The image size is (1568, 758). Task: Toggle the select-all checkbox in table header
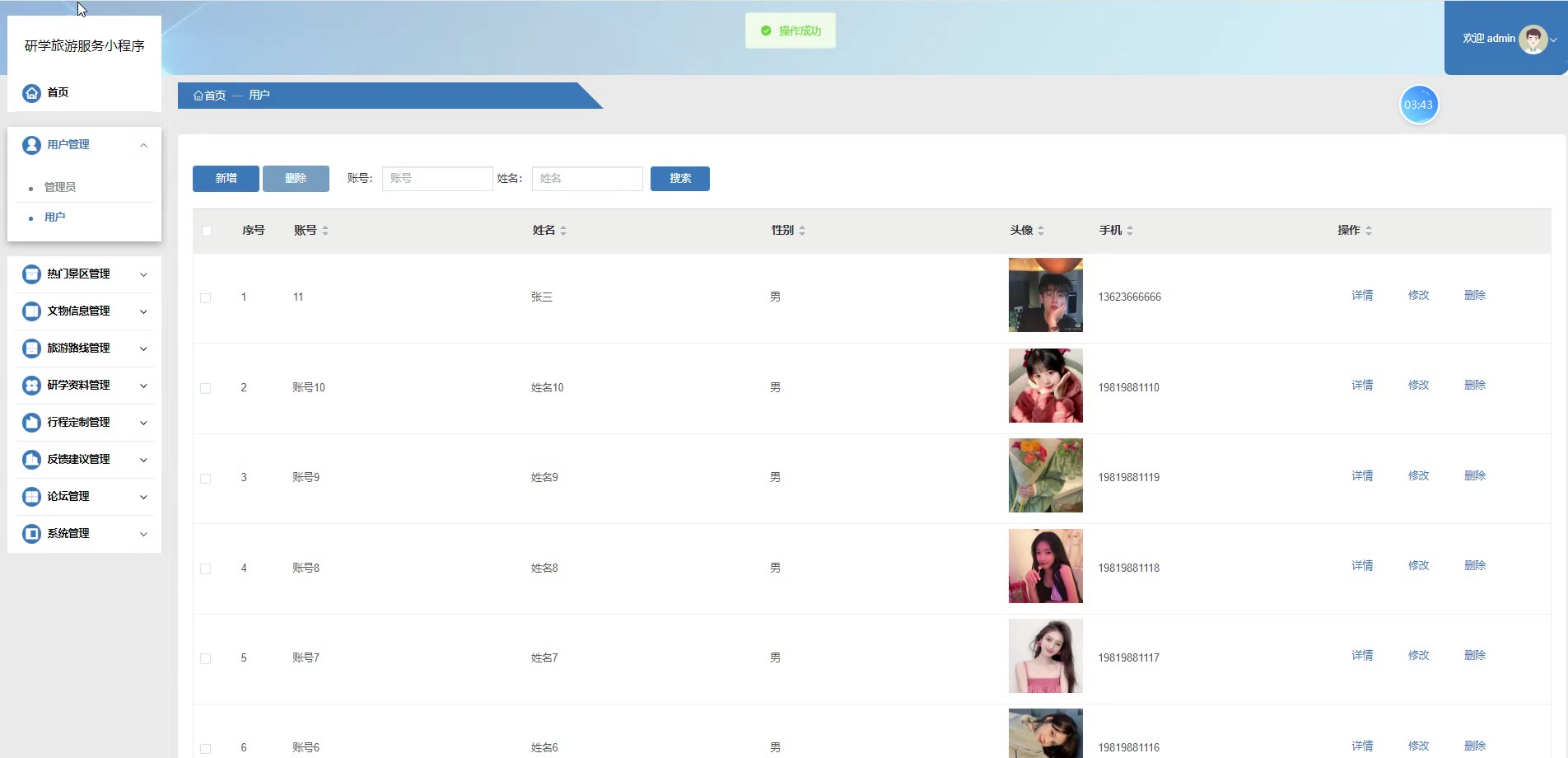click(x=207, y=231)
